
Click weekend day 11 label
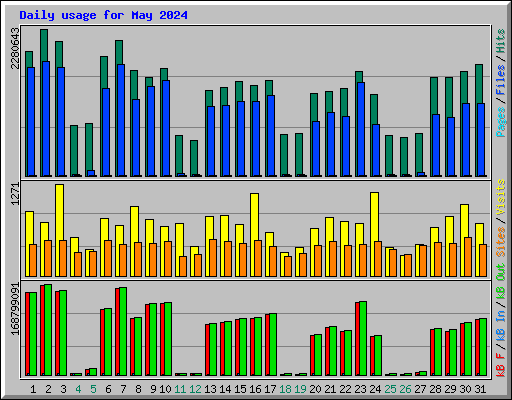pos(180,389)
